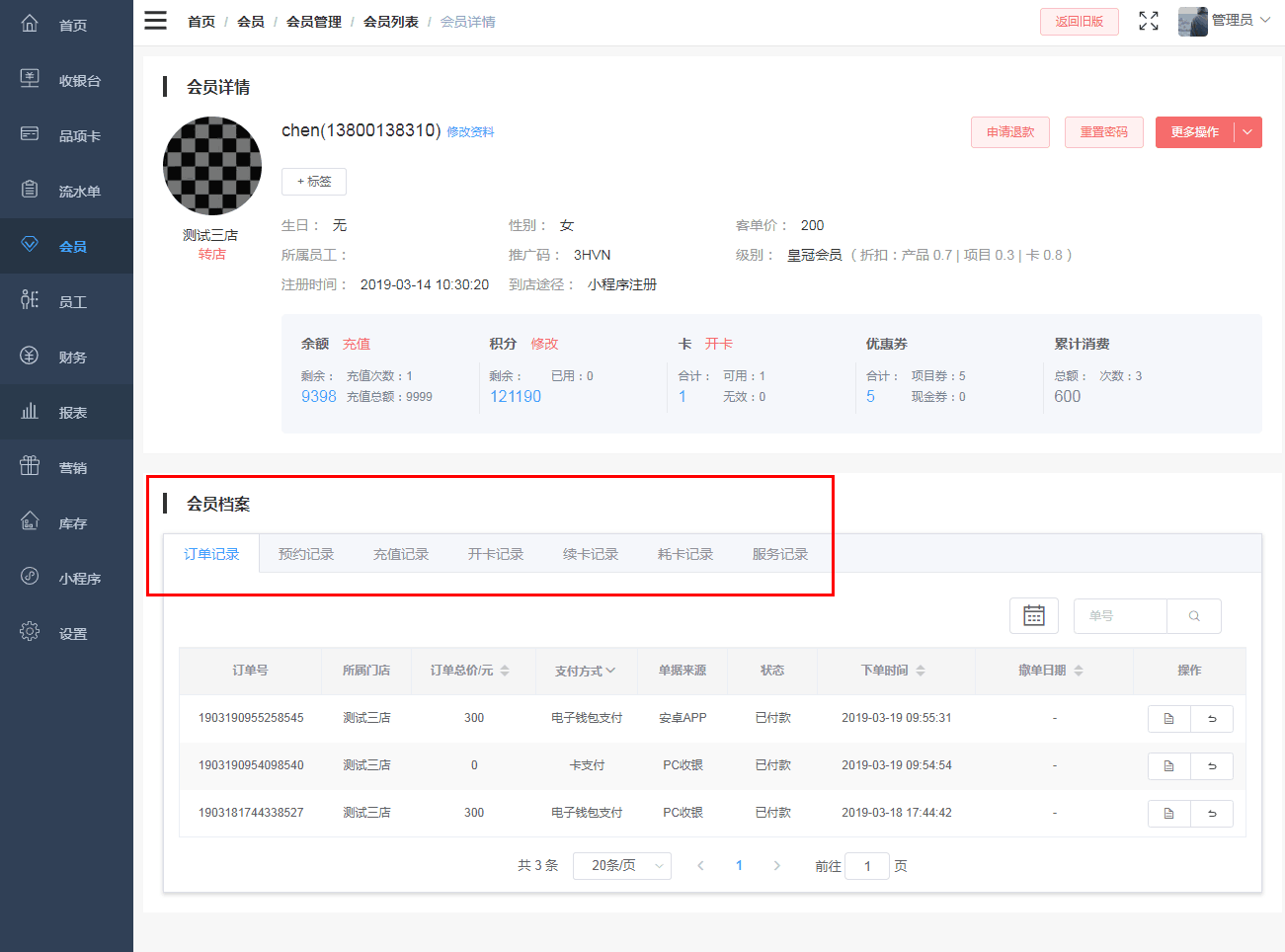
Task: Focus the 单号 search input field
Action: 1120,615
